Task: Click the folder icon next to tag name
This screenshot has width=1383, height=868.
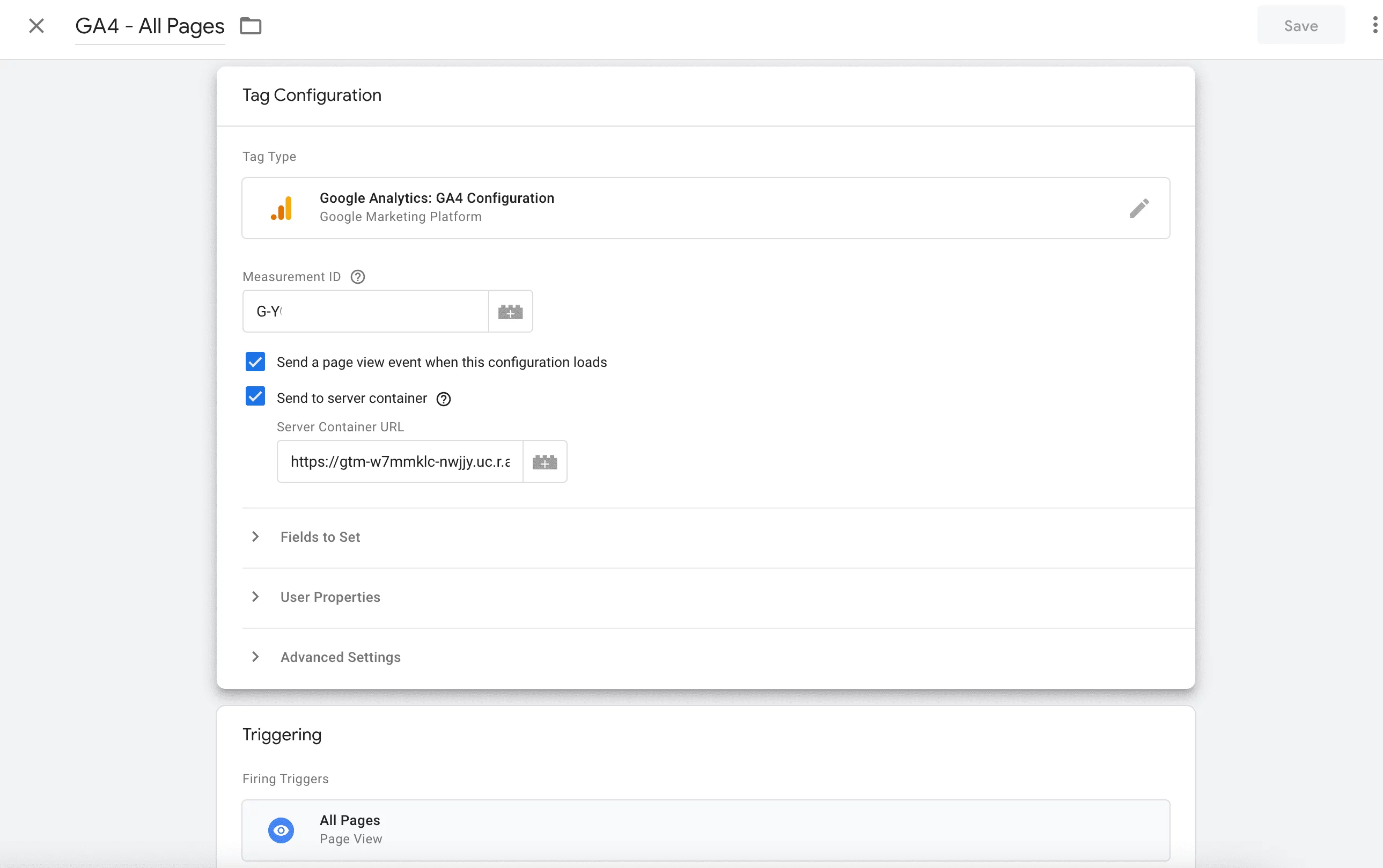Action: pos(251,26)
